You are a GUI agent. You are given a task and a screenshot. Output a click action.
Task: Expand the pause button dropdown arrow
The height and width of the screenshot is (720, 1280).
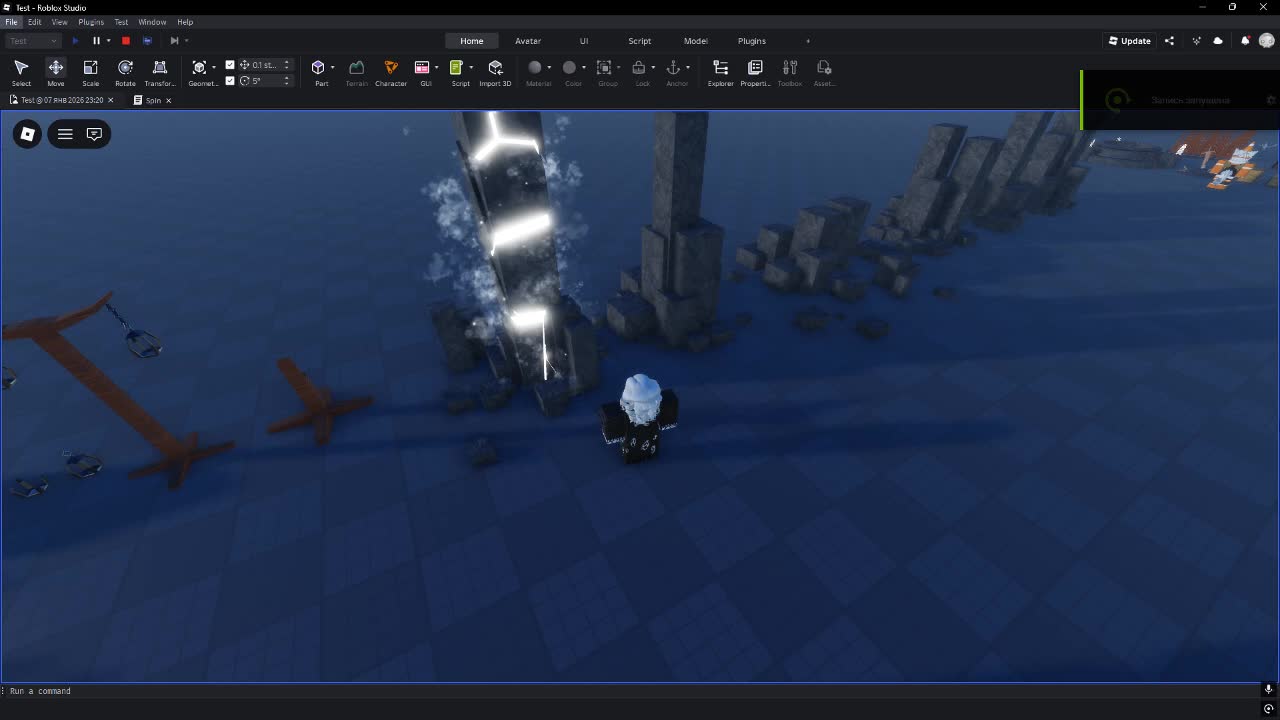pos(108,41)
